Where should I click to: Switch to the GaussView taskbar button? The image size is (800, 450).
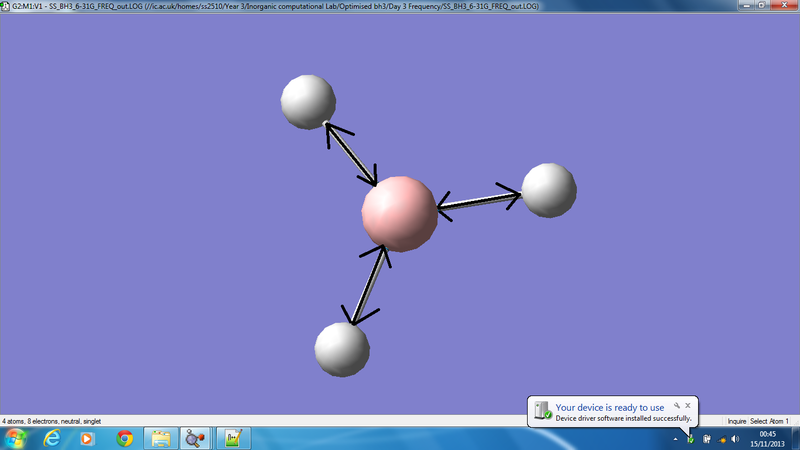coord(196,438)
